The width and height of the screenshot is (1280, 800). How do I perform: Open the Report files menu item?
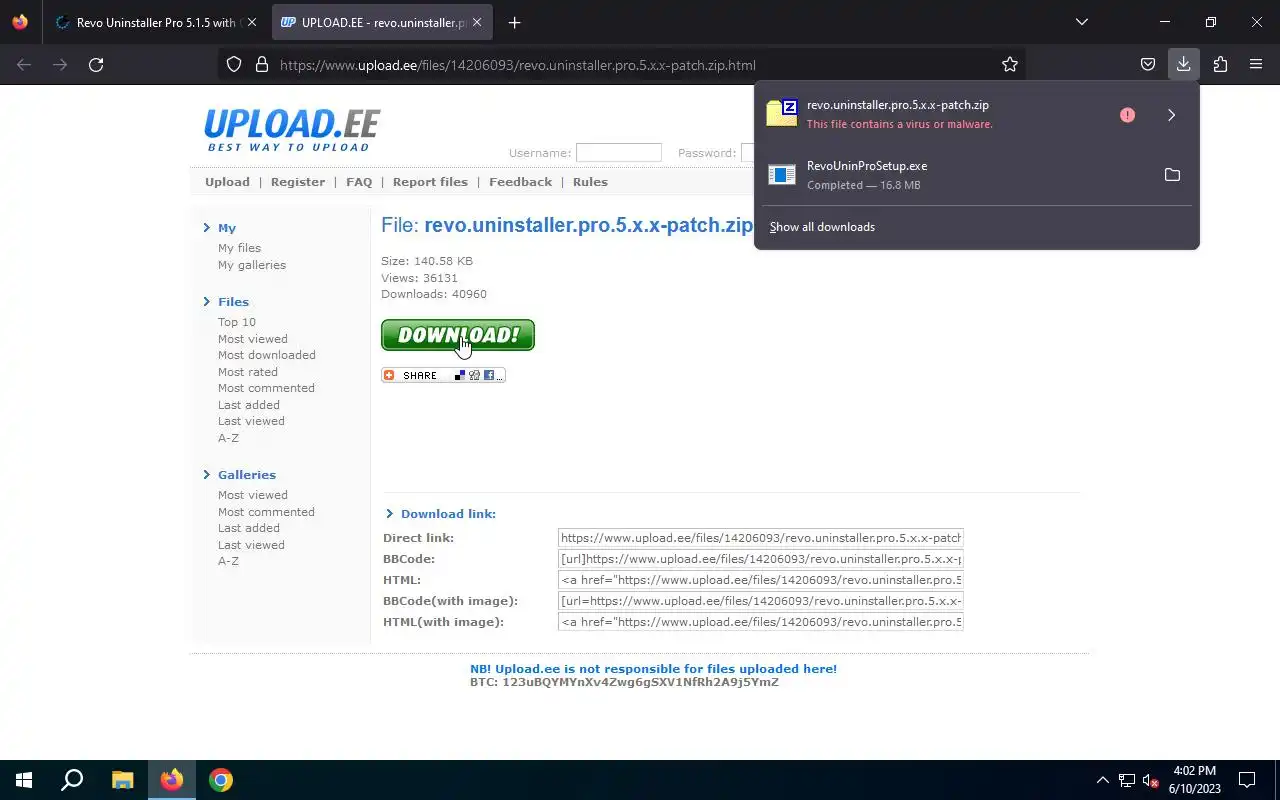click(x=430, y=182)
